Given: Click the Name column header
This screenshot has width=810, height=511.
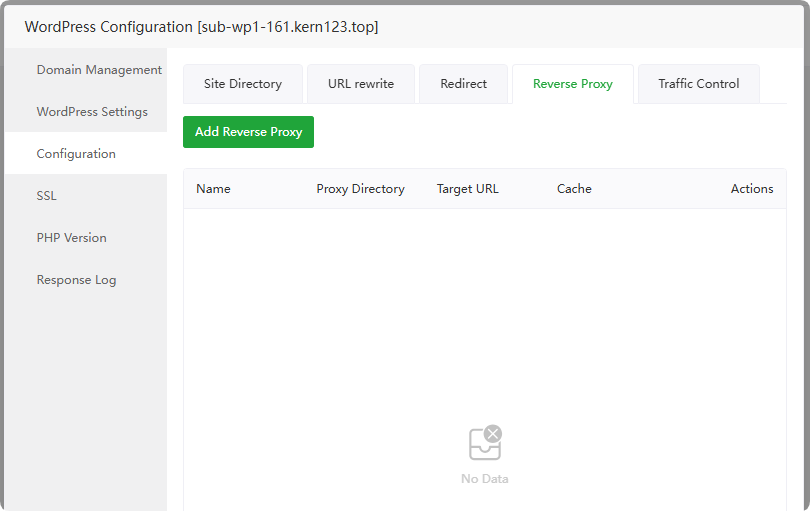Looking at the screenshot, I should tap(213, 189).
